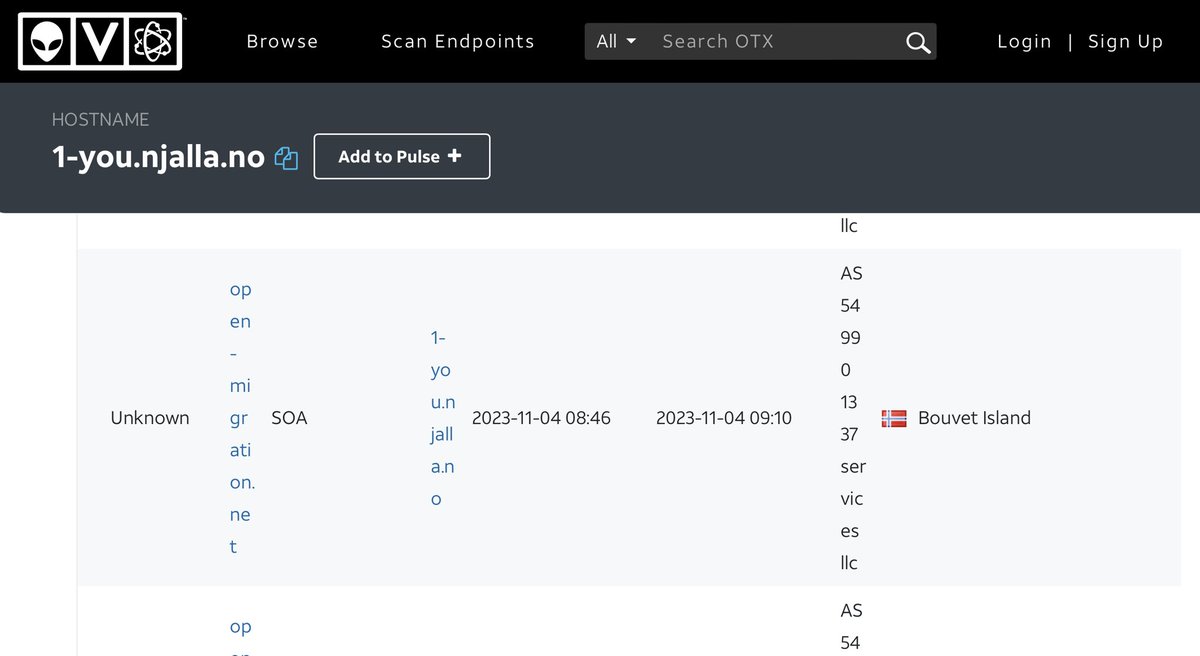Click the Login link
Image resolution: width=1200 pixels, height=656 pixels.
tap(1024, 42)
